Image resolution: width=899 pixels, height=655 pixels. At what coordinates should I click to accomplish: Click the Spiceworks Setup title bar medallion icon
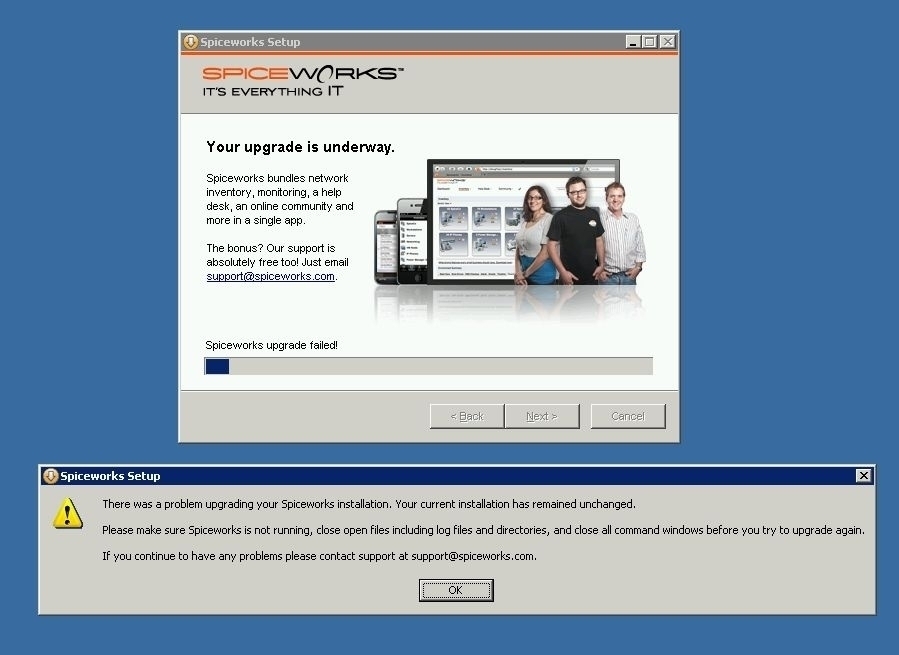(190, 42)
